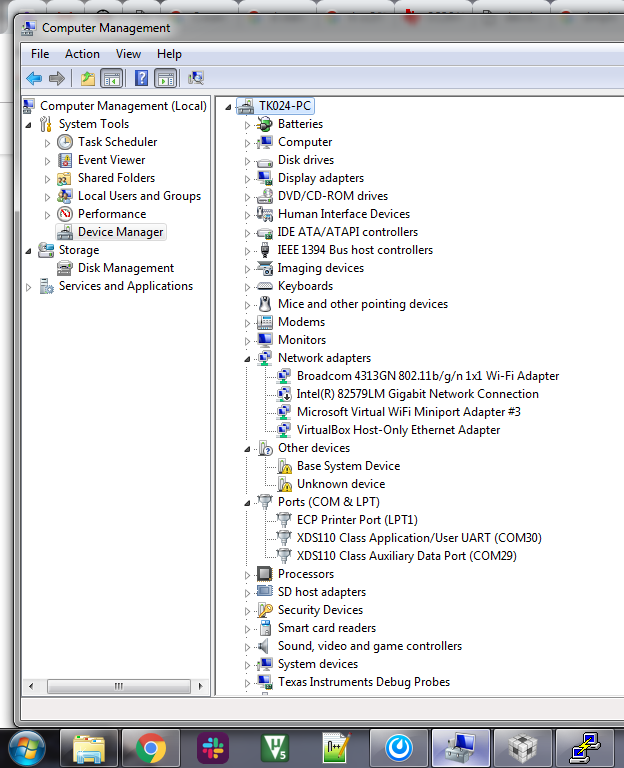Click the Performance monitor icon
This screenshot has height=768, width=624.
point(65,214)
